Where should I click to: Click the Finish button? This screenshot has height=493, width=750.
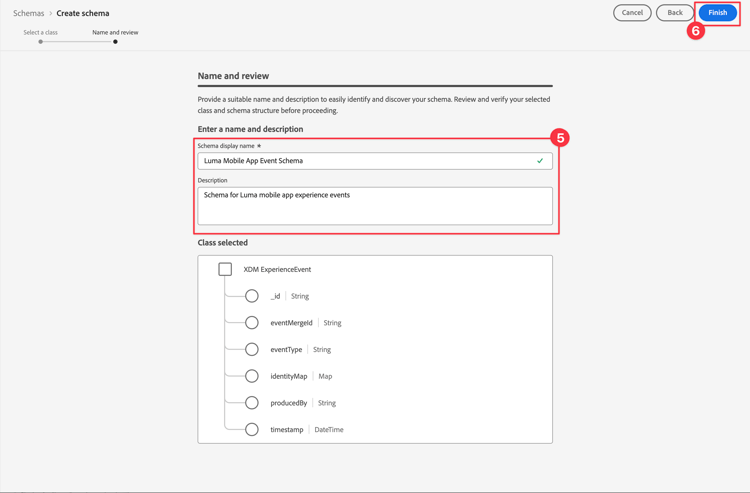pyautogui.click(x=717, y=13)
